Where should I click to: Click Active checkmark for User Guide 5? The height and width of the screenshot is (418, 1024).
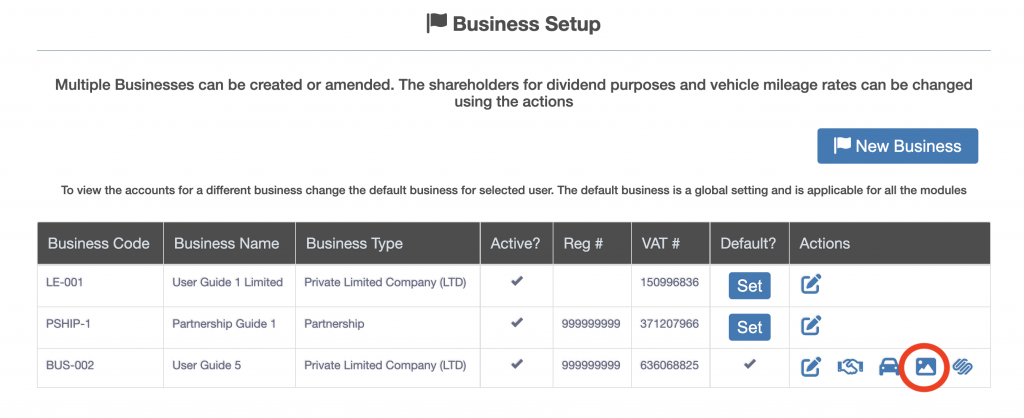coord(517,365)
